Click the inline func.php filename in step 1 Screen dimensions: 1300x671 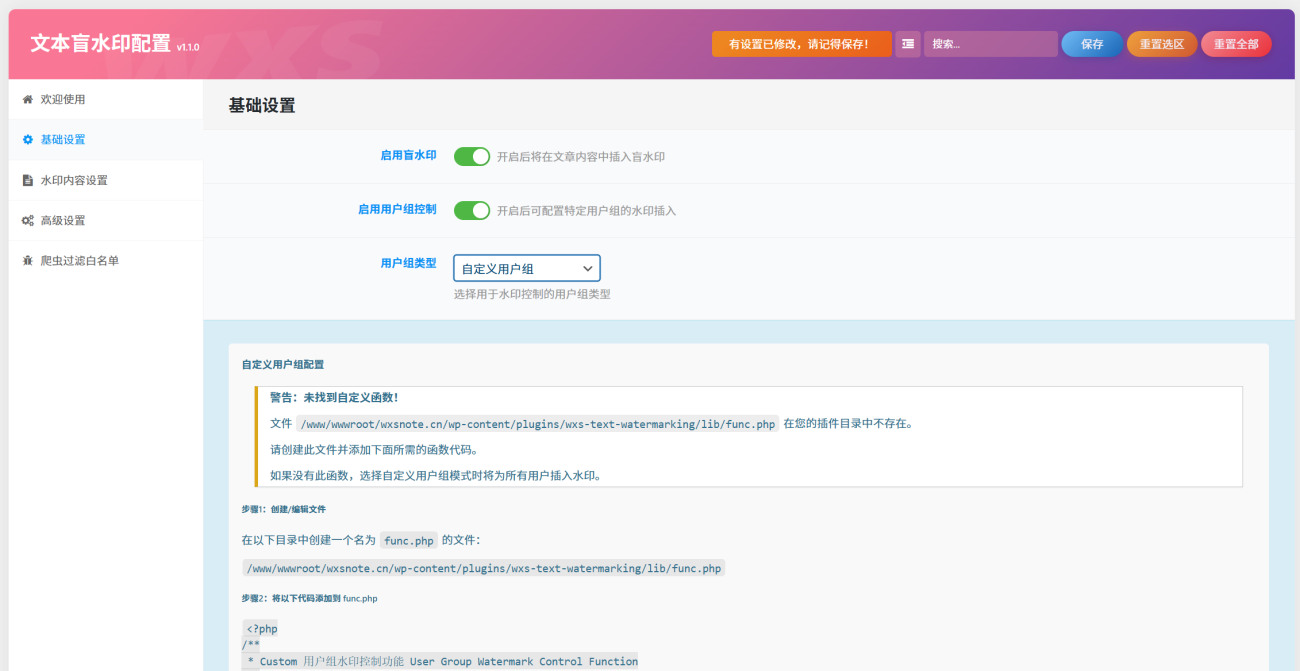click(409, 541)
